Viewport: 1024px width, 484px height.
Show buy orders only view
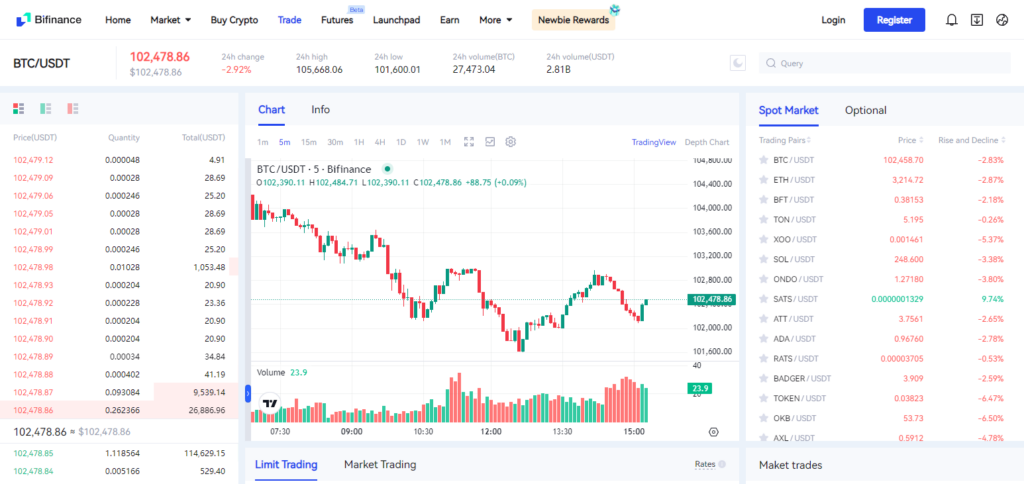point(46,108)
